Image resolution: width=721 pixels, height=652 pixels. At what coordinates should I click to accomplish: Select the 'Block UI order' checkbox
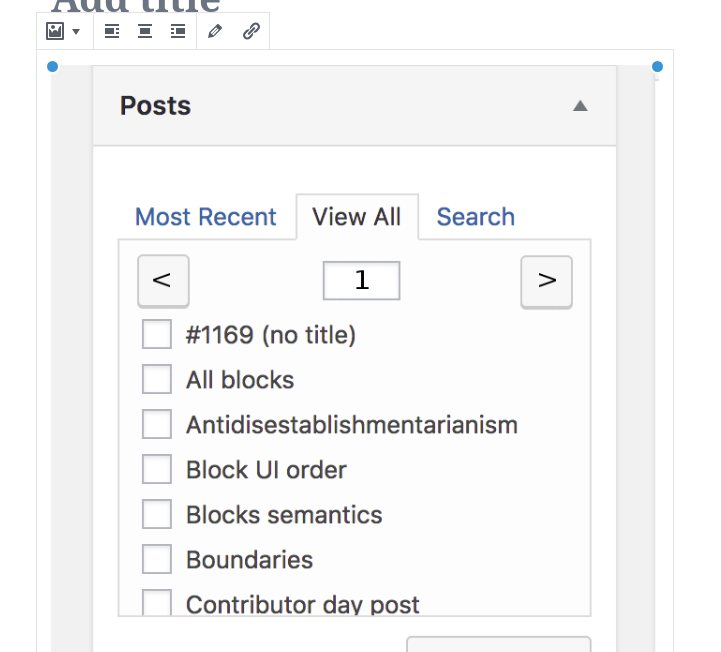(157, 470)
